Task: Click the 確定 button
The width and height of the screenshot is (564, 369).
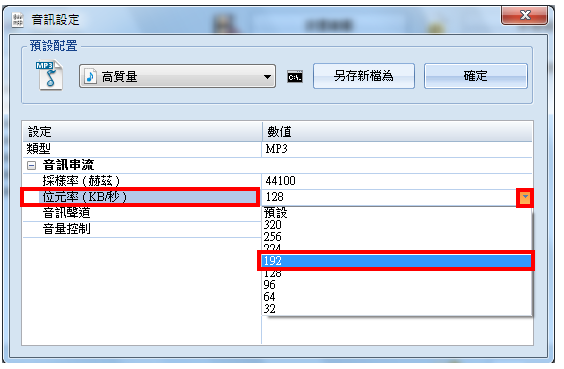Action: (x=476, y=76)
